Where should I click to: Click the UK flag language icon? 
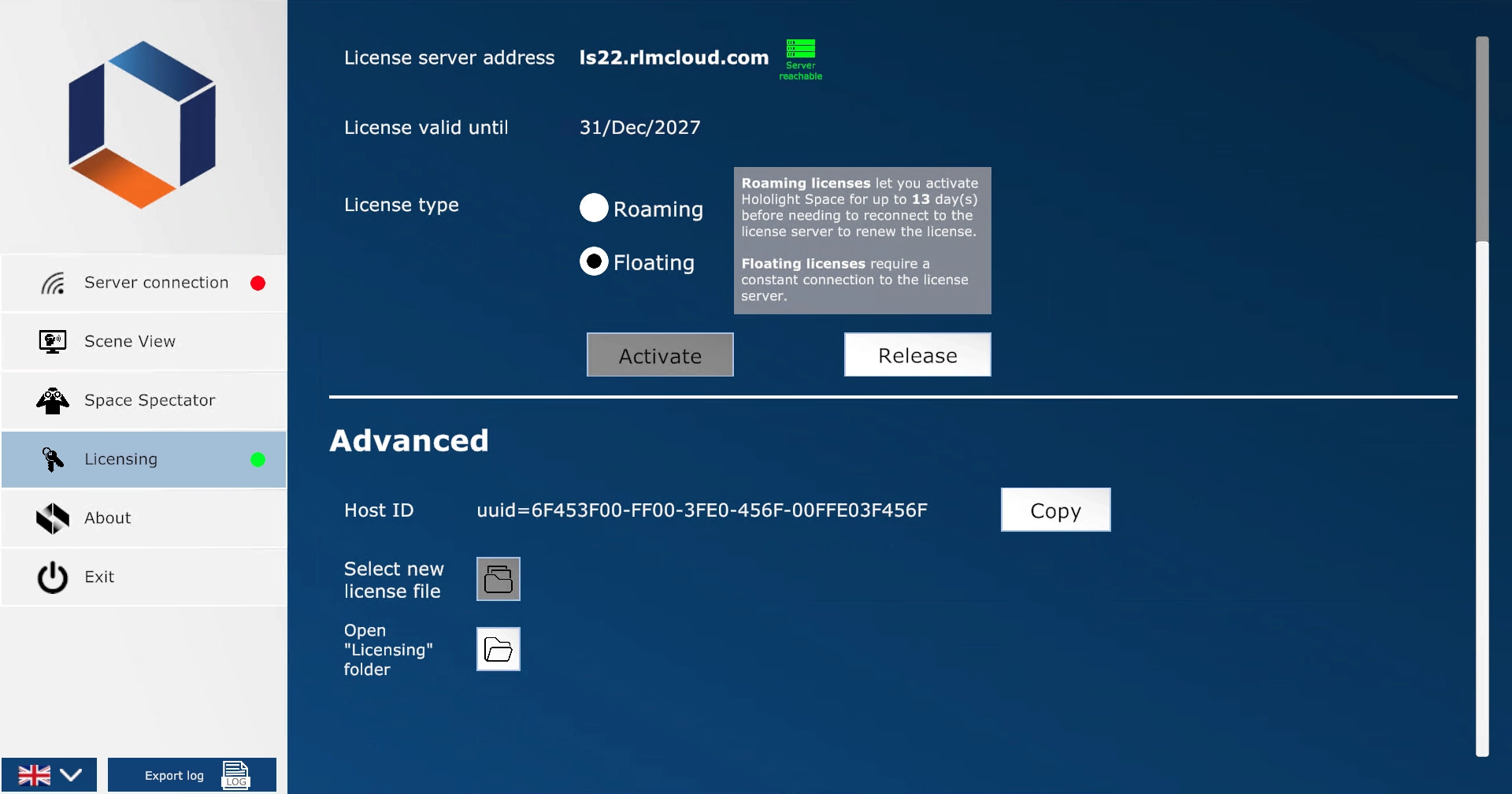coord(35,775)
